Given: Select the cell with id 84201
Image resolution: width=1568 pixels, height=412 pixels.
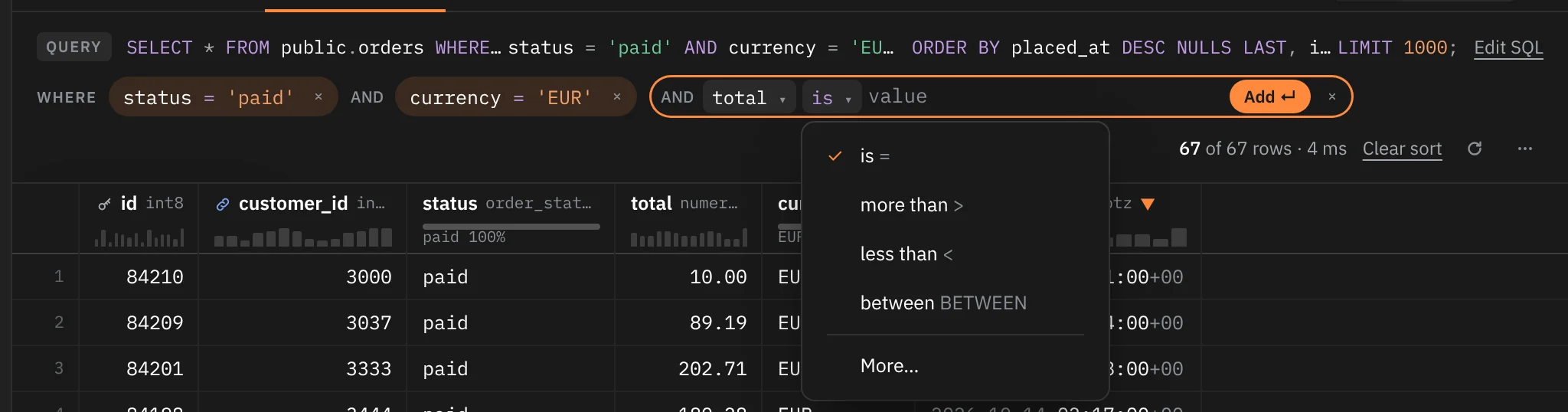Looking at the screenshot, I should click(139, 368).
